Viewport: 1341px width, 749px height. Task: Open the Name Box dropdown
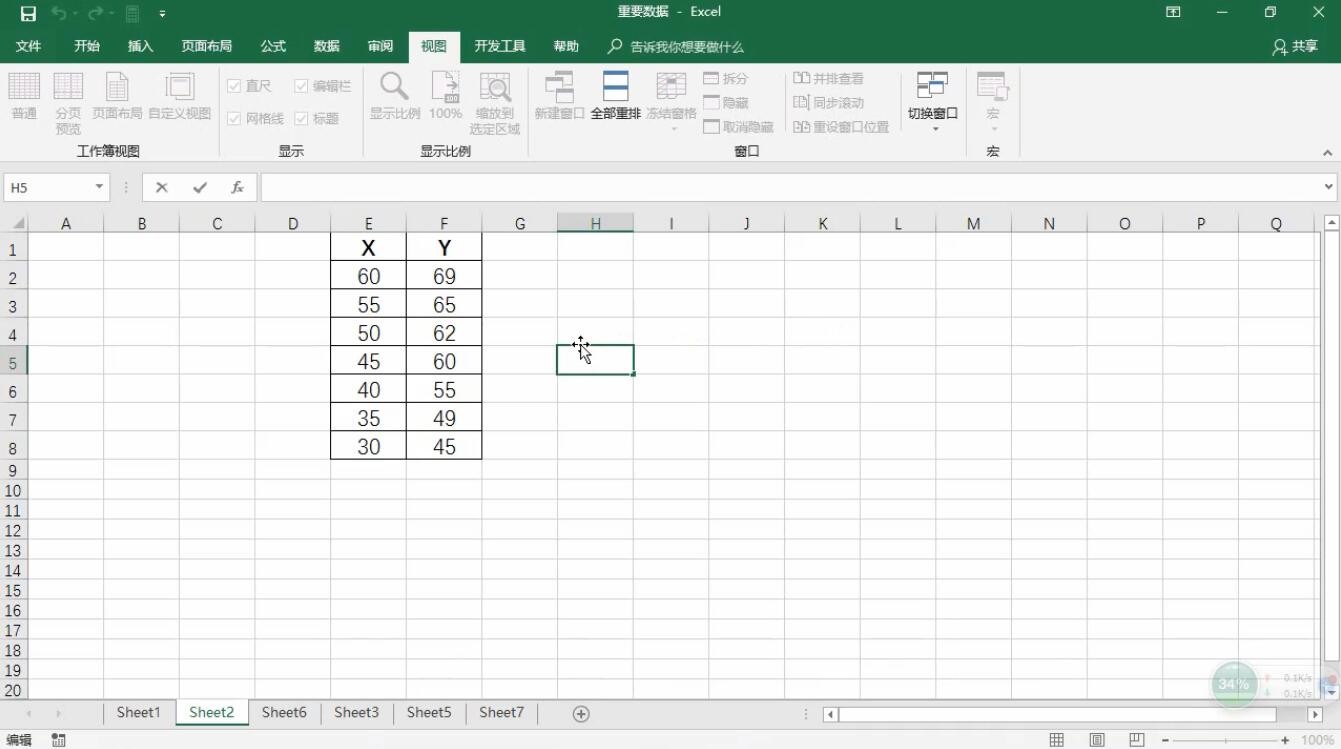[99, 187]
